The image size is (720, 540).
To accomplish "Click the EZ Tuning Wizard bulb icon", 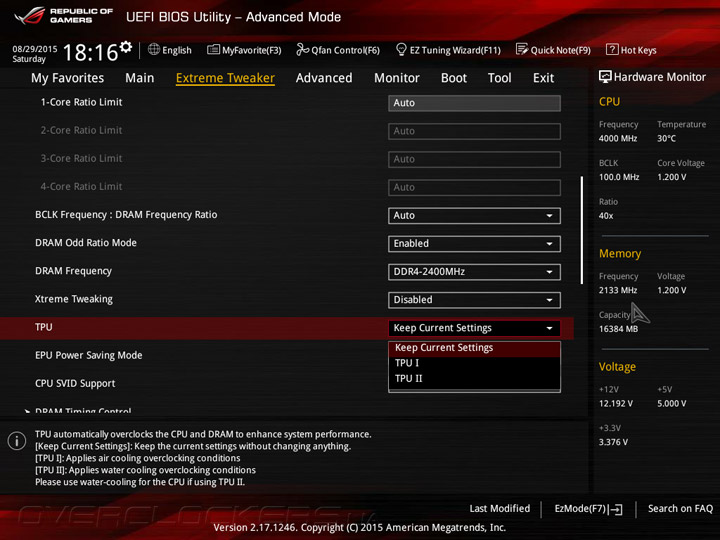I will (x=401, y=49).
